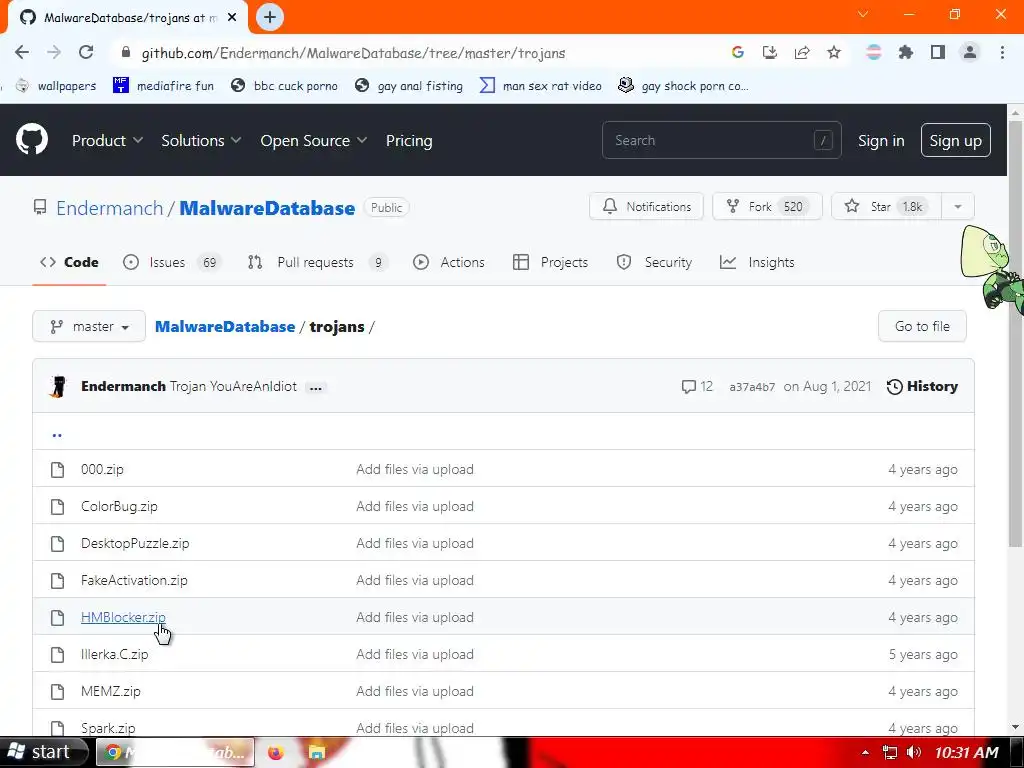Click the Google icon in the address bar
The width and height of the screenshot is (1024, 768).
tap(738, 52)
